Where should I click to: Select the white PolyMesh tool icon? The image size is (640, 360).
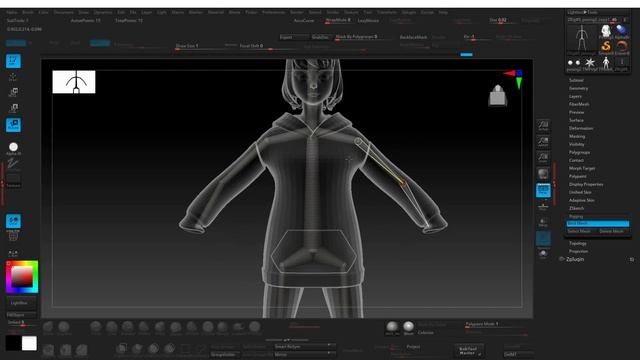(x=605, y=31)
